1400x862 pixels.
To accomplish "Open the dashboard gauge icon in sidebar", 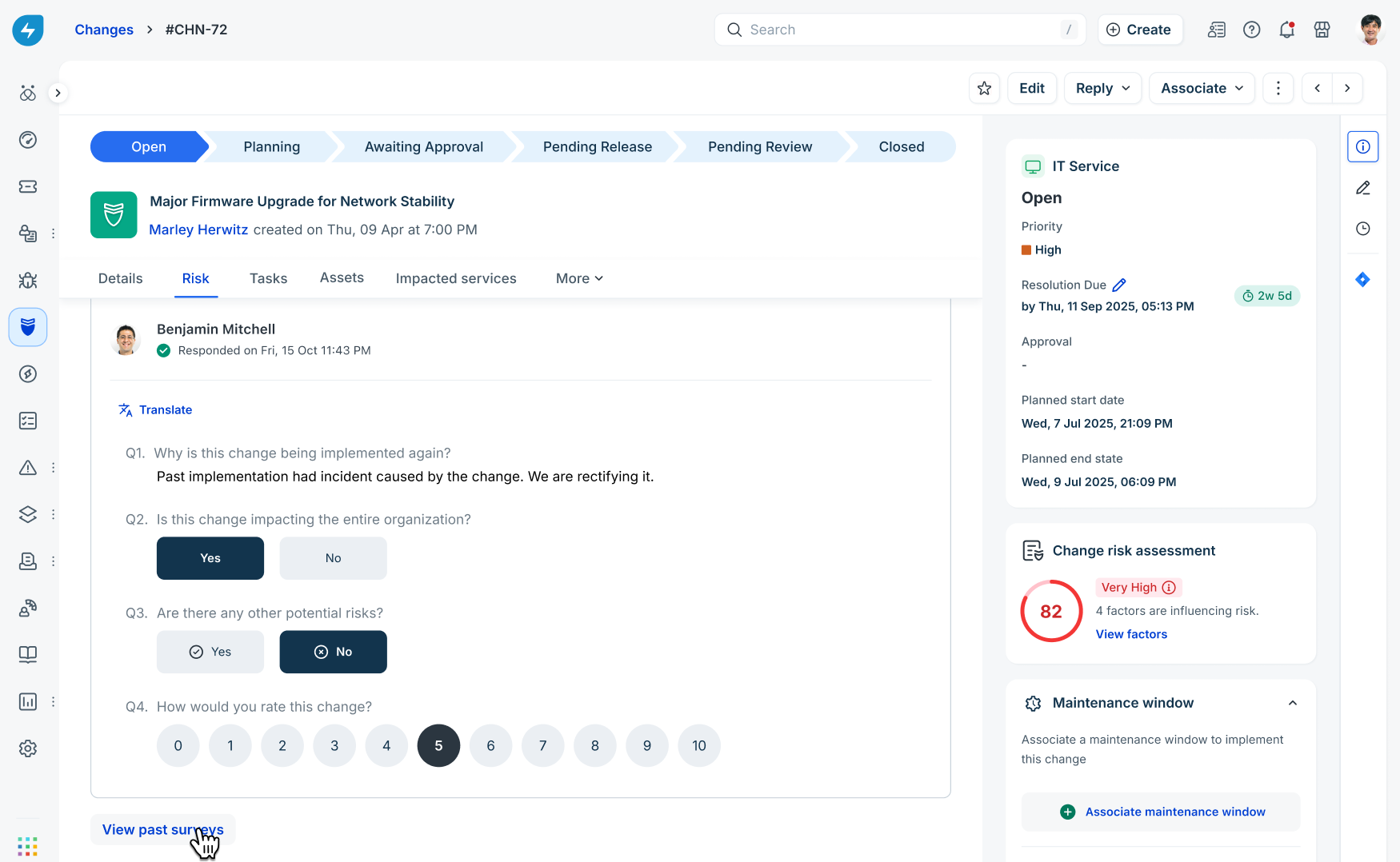I will tap(28, 140).
